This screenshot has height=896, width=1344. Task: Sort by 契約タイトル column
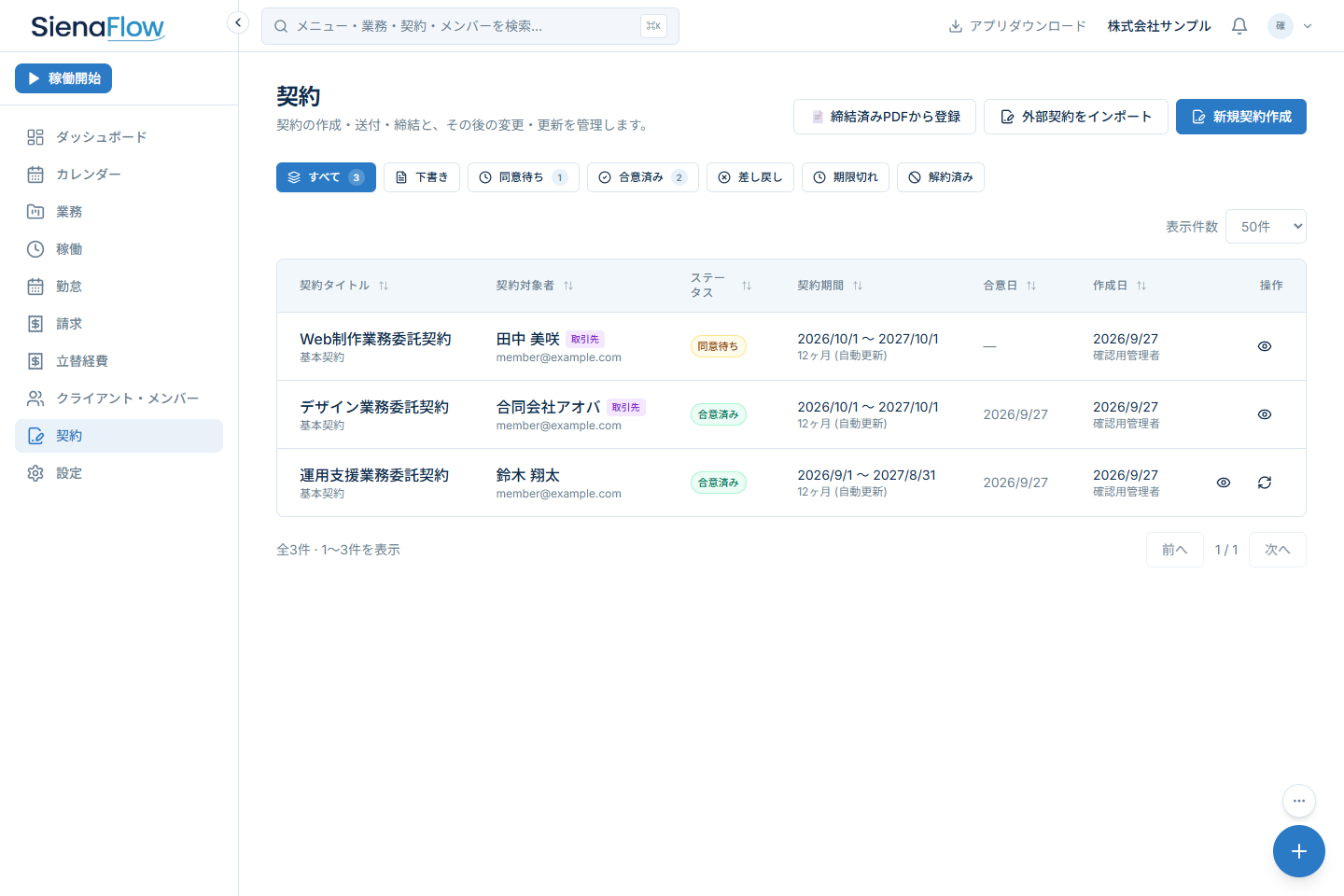[343, 286]
